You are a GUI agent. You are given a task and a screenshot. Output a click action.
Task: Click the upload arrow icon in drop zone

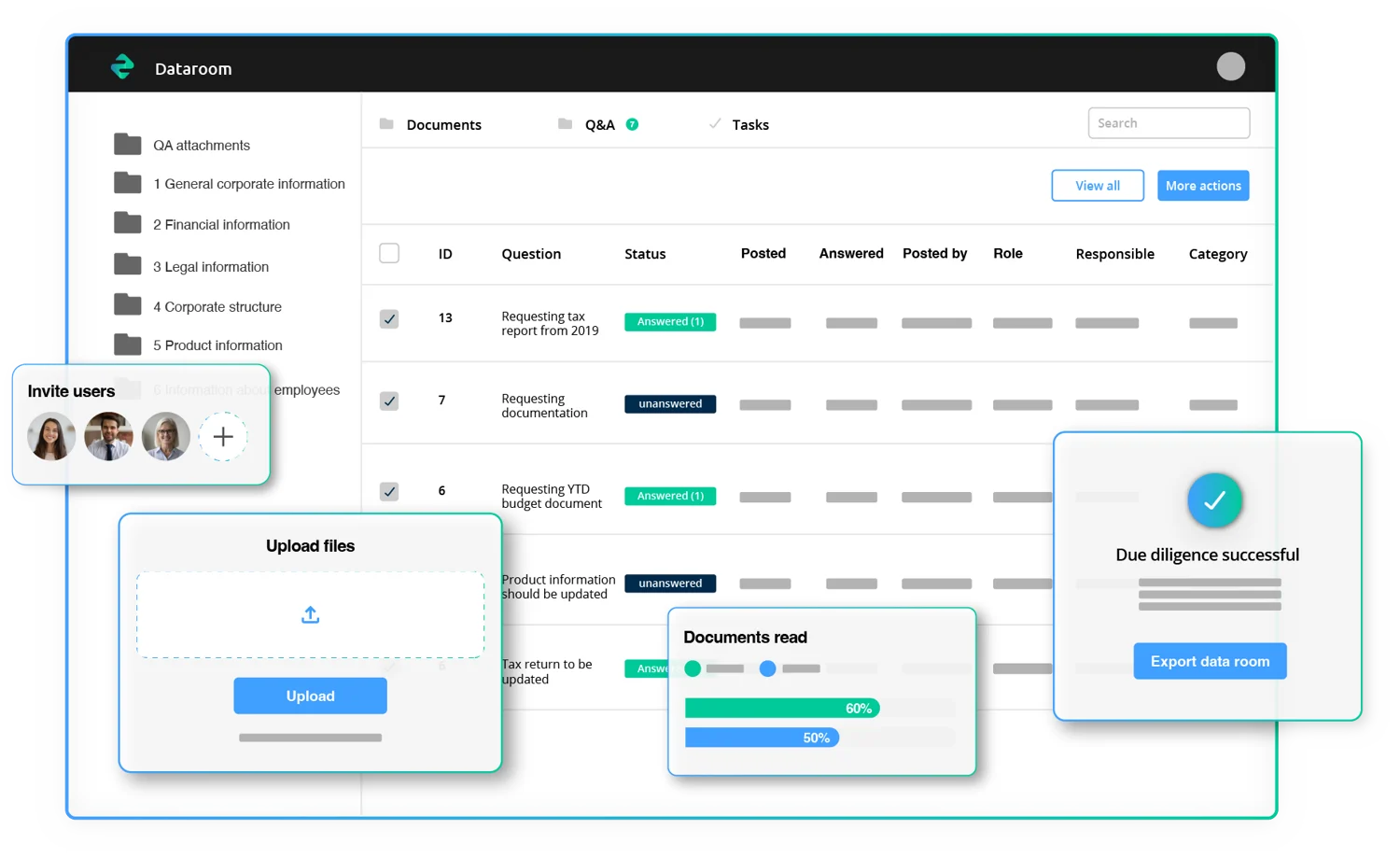(x=310, y=614)
